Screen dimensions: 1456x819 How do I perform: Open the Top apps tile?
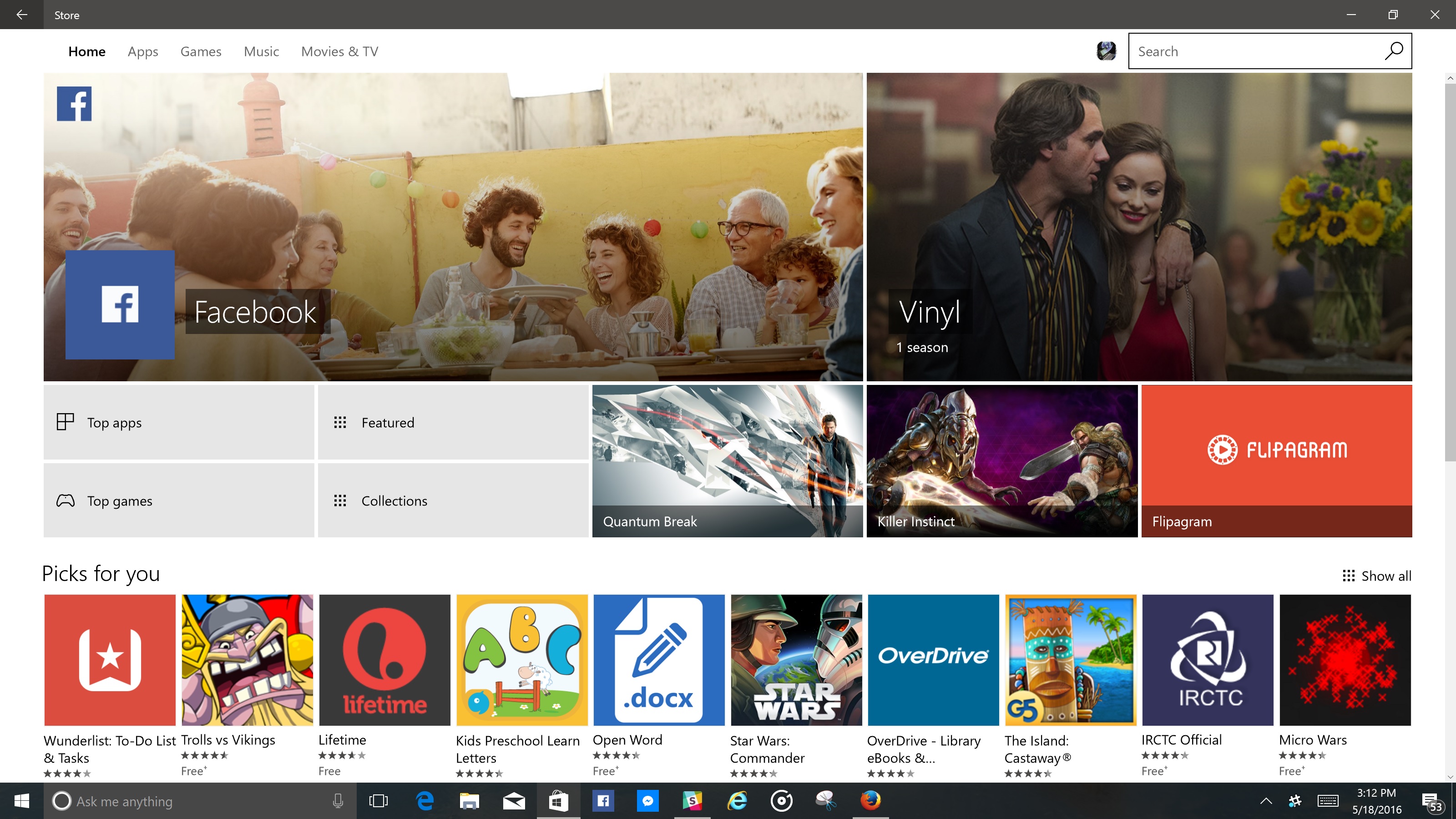click(x=179, y=422)
